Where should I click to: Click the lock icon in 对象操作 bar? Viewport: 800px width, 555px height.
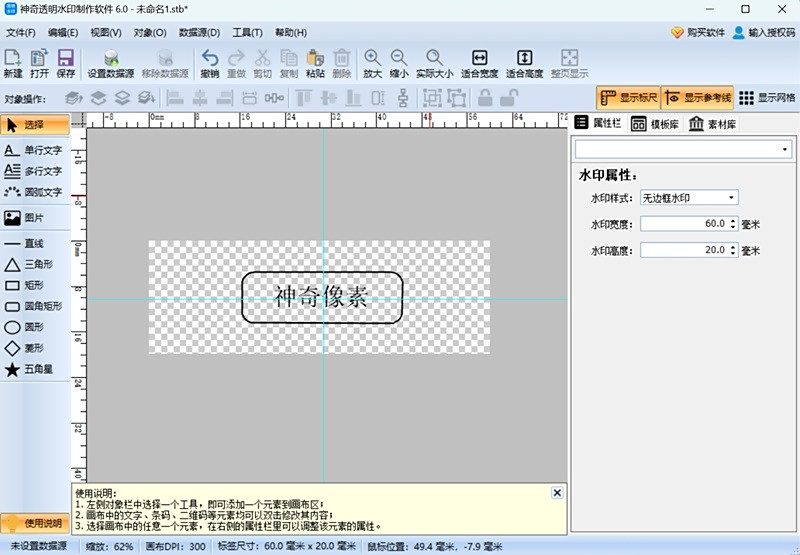point(485,97)
